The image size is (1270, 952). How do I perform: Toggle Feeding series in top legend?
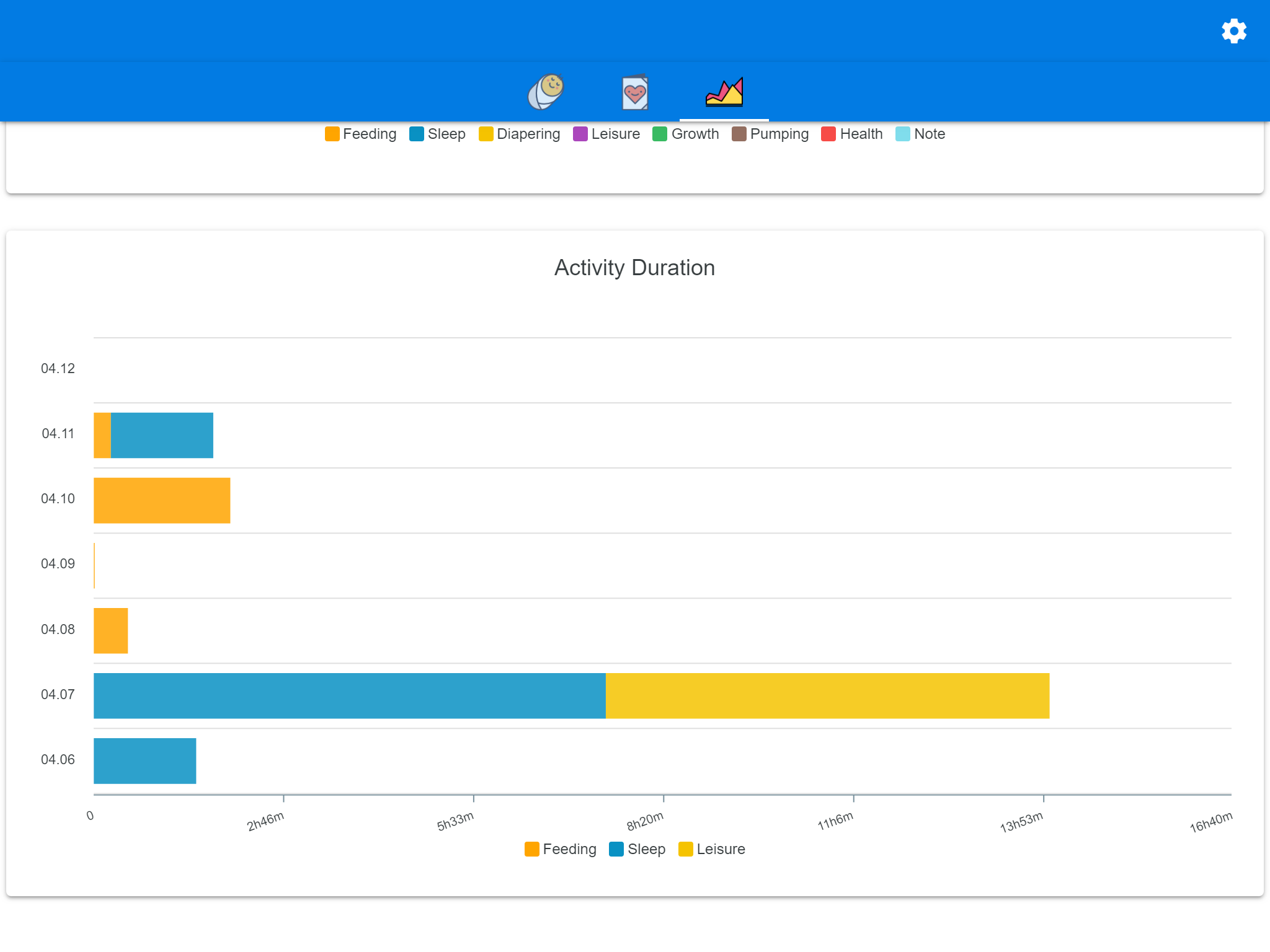(360, 134)
